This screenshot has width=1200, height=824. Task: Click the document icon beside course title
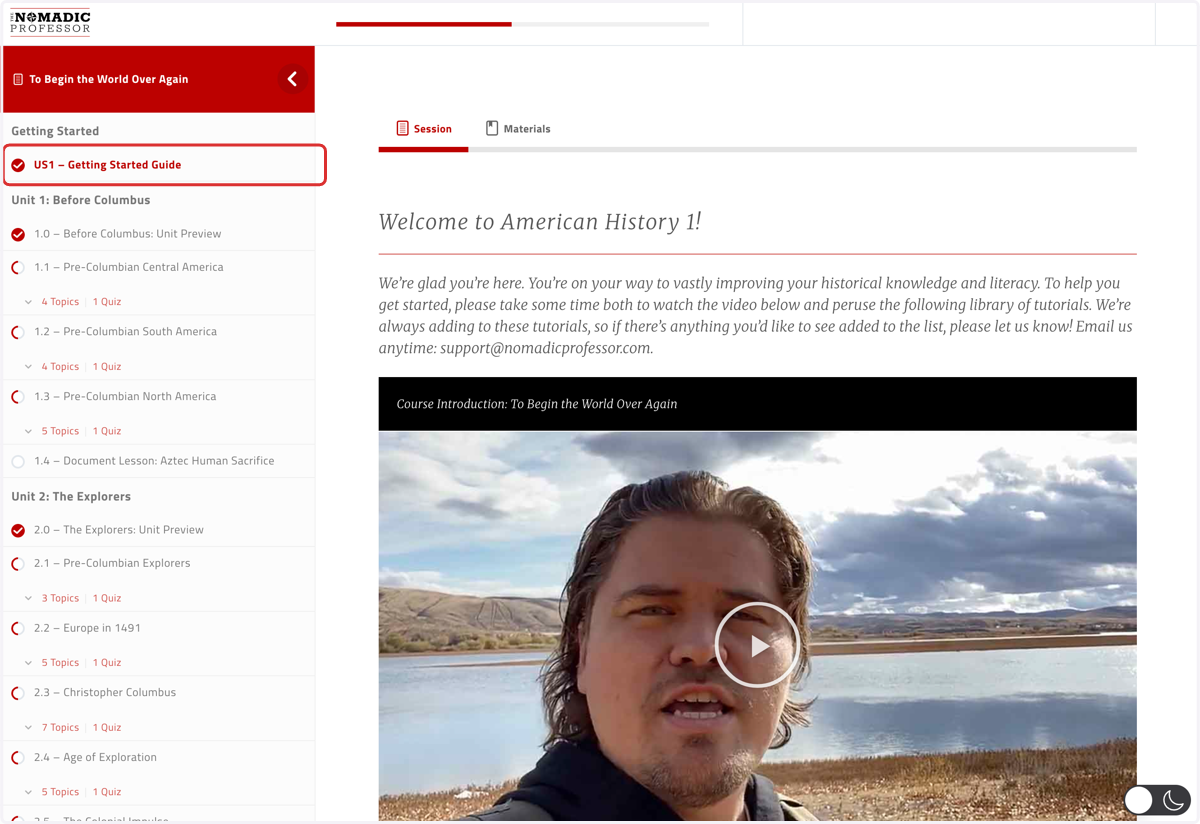pos(18,79)
